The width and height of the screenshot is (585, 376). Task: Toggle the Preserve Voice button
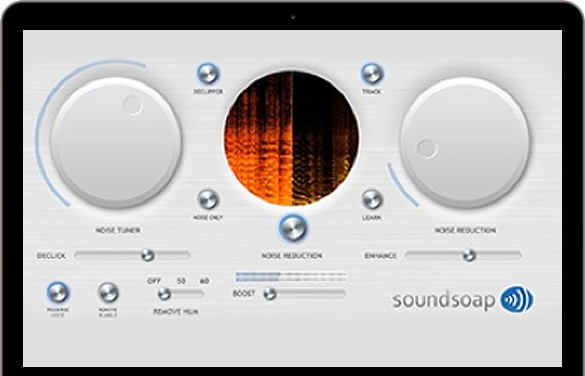pyautogui.click(x=58, y=292)
